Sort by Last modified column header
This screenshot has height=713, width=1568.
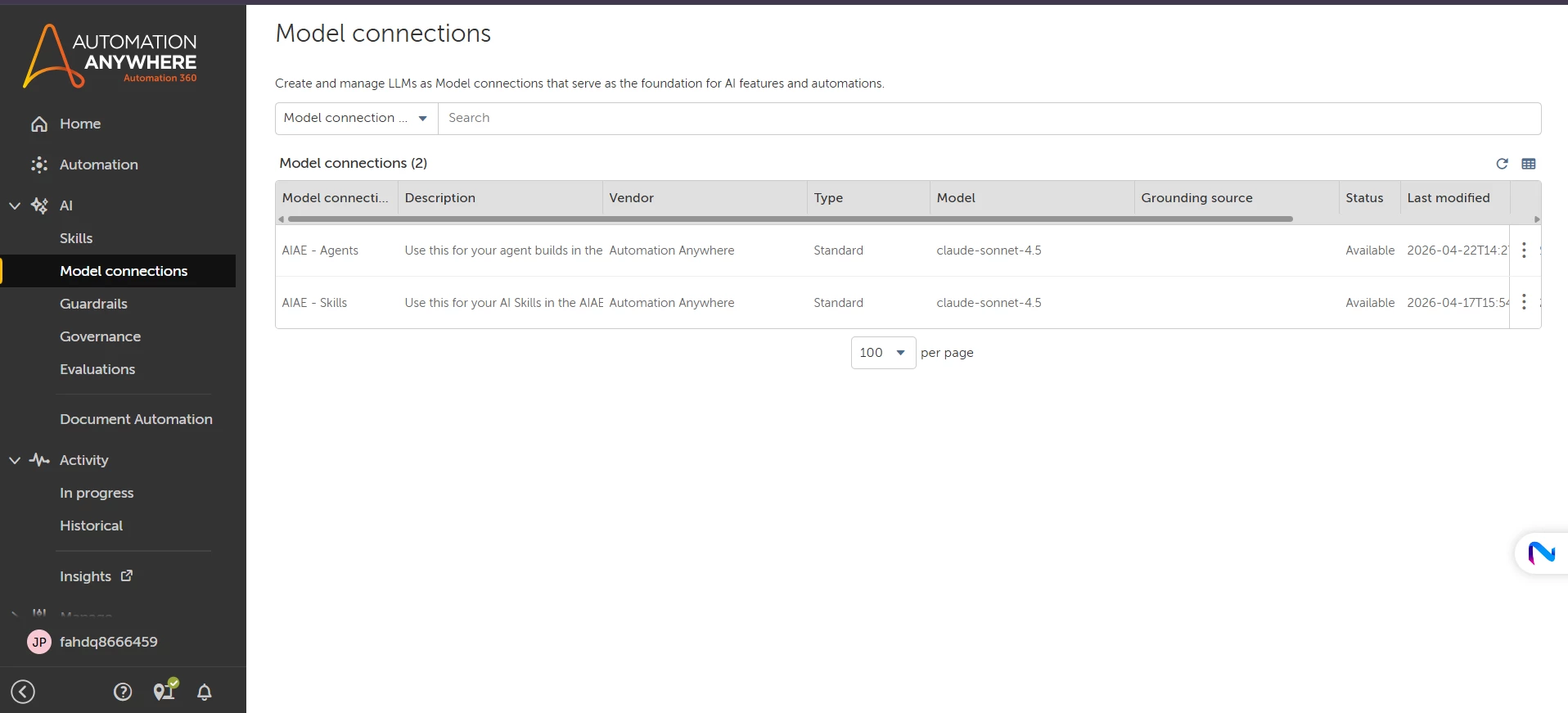coord(1449,198)
